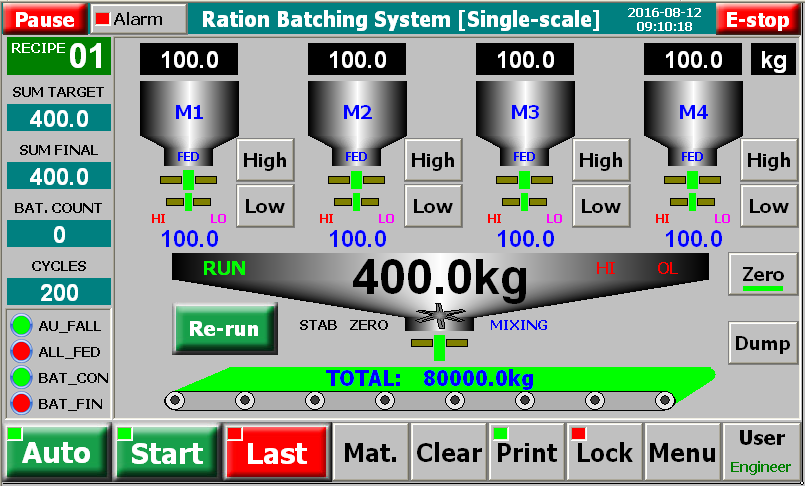The image size is (805, 486).
Task: Edit the CYCLES value 200
Action: (x=59, y=292)
